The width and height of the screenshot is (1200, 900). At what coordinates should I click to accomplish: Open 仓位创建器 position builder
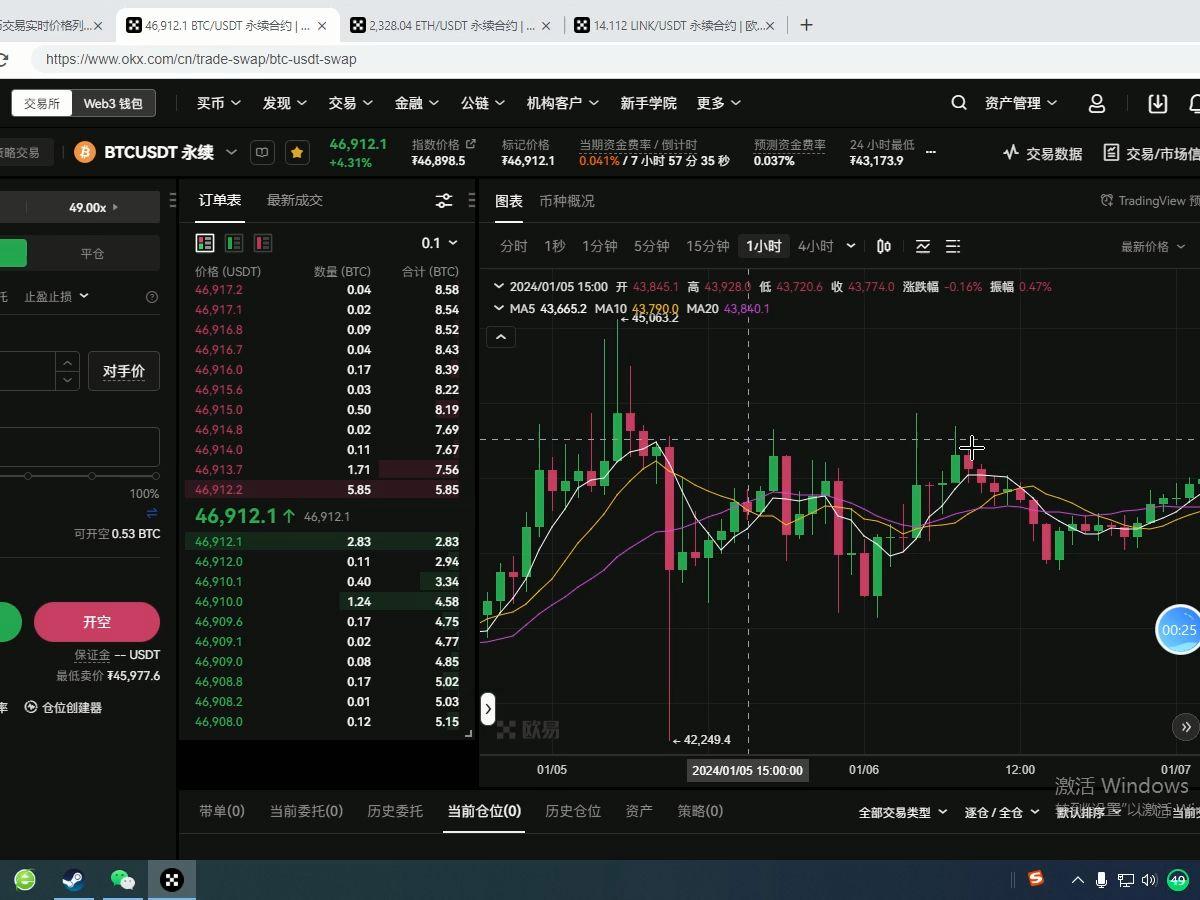(63, 707)
